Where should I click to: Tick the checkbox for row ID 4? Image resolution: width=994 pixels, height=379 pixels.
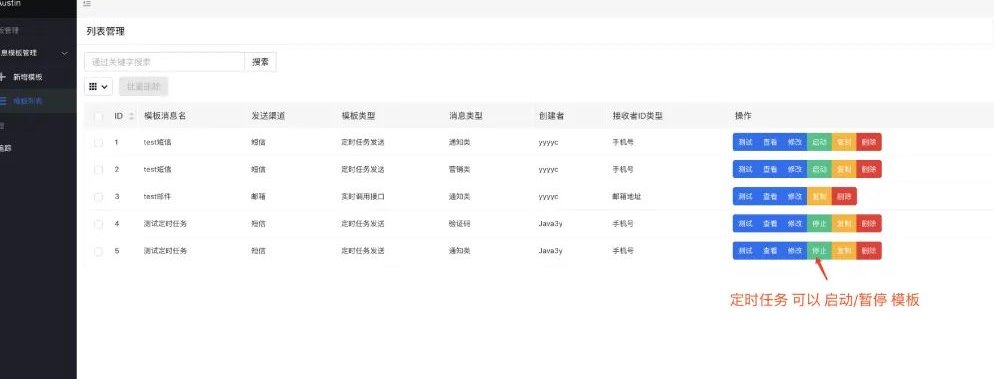pos(98,224)
